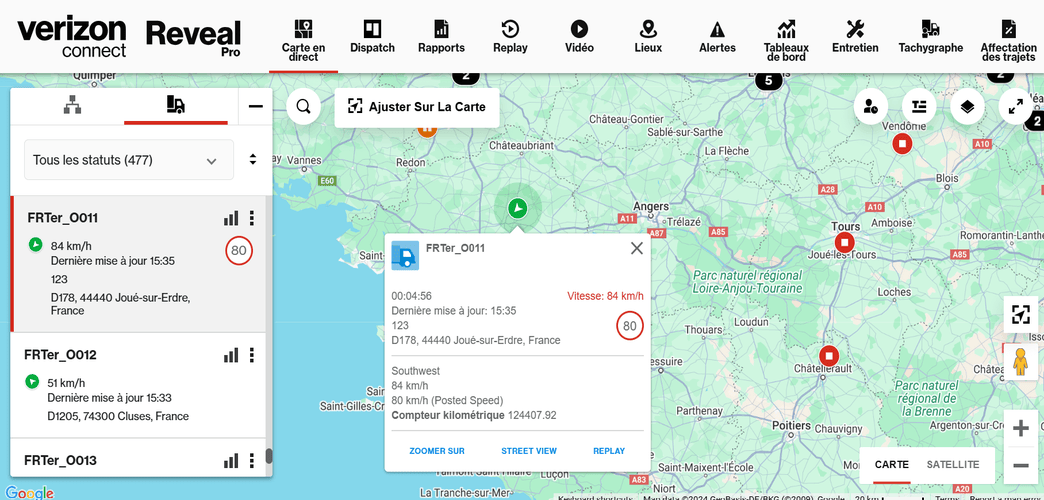Click the Google logo on the map
Screen dimensions: 1044x500
coord(29,493)
